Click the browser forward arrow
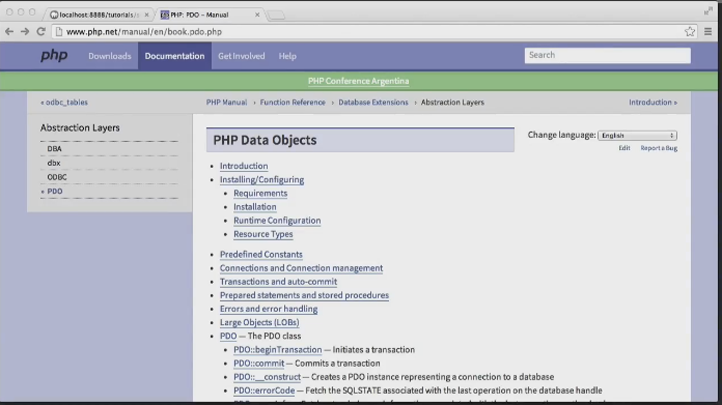This screenshot has width=722, height=405. [25, 31]
